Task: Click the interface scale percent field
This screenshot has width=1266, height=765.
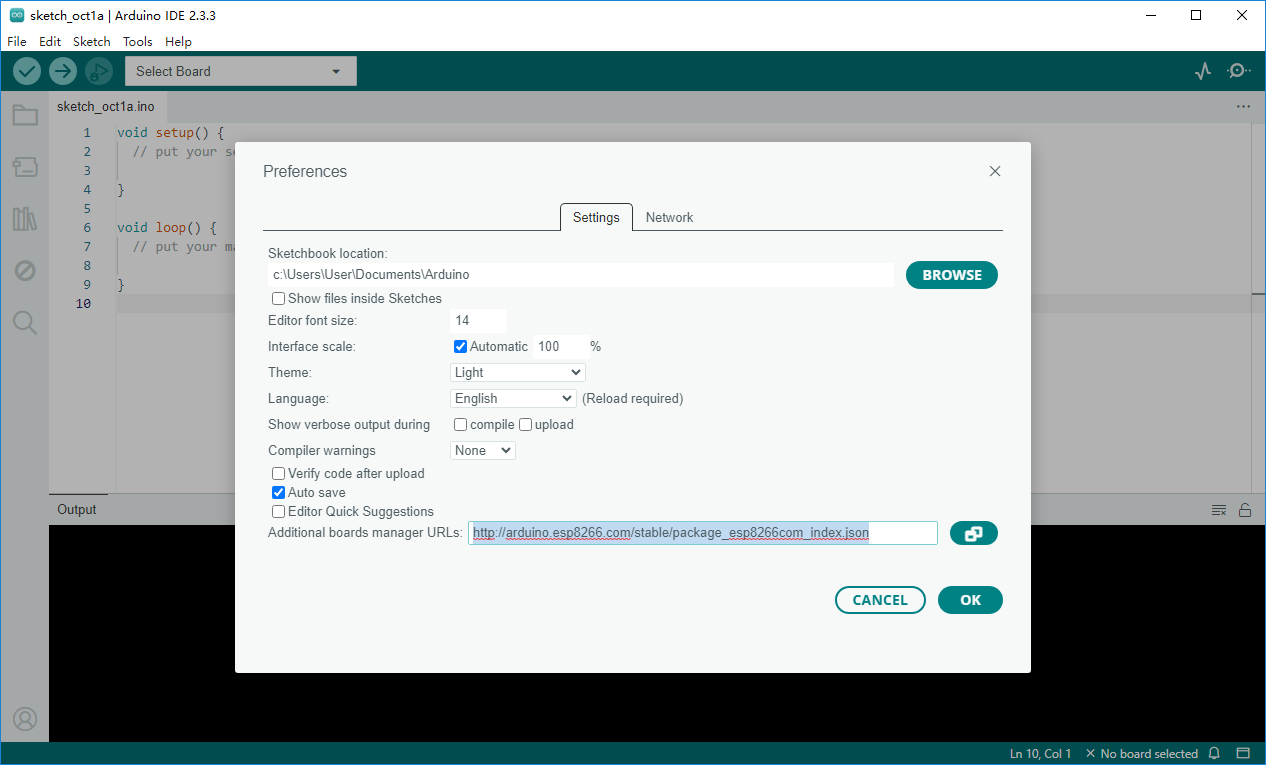Action: point(560,346)
